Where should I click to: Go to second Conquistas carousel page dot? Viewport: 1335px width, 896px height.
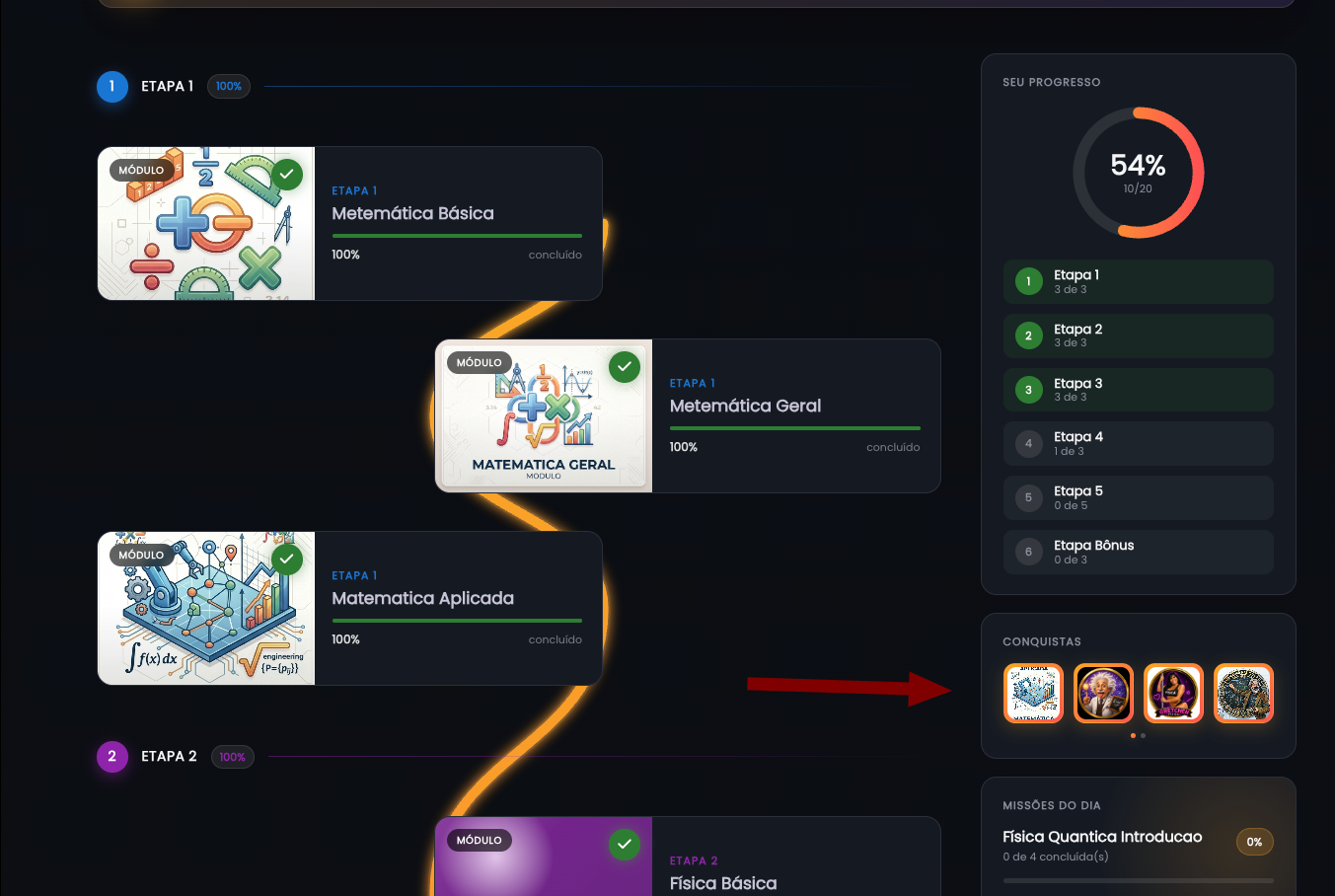(x=1143, y=735)
